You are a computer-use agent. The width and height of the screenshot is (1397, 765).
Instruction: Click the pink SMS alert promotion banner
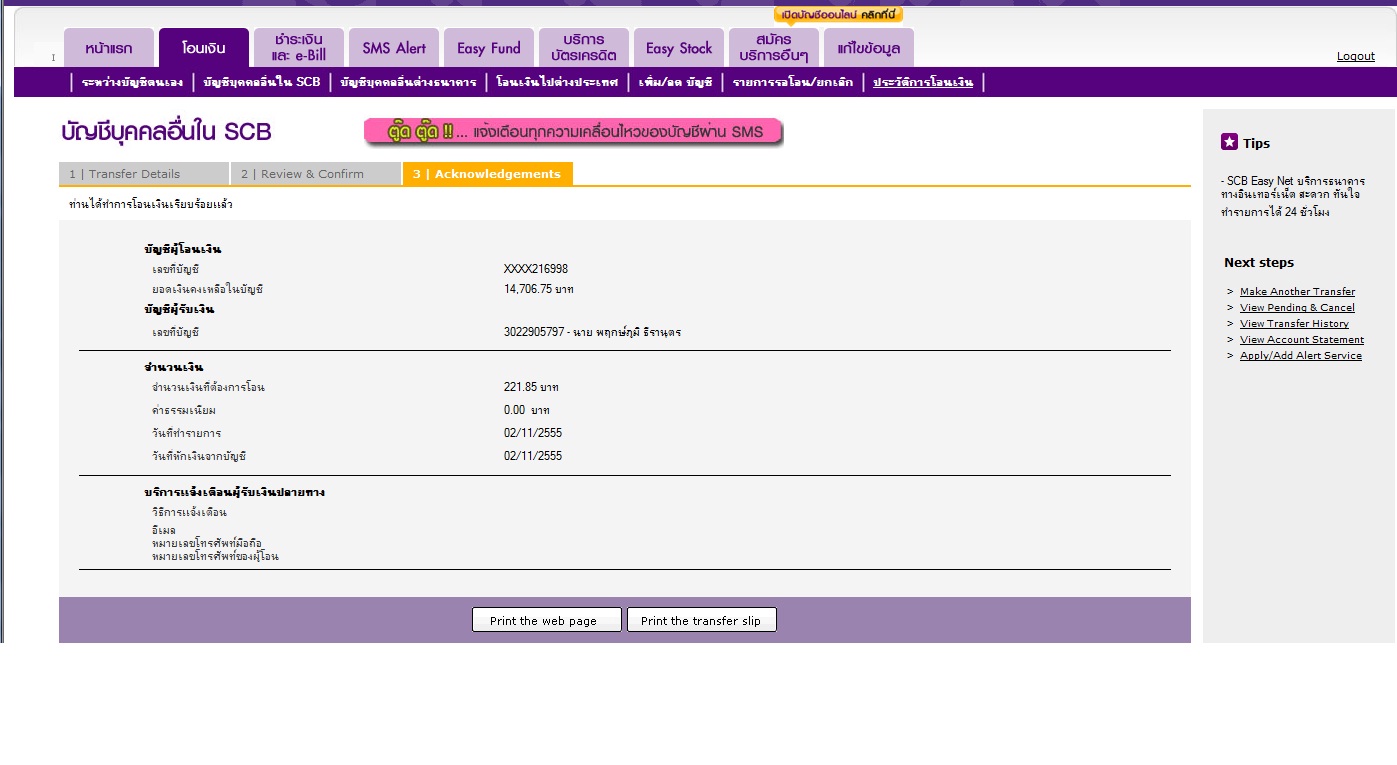pyautogui.click(x=574, y=132)
